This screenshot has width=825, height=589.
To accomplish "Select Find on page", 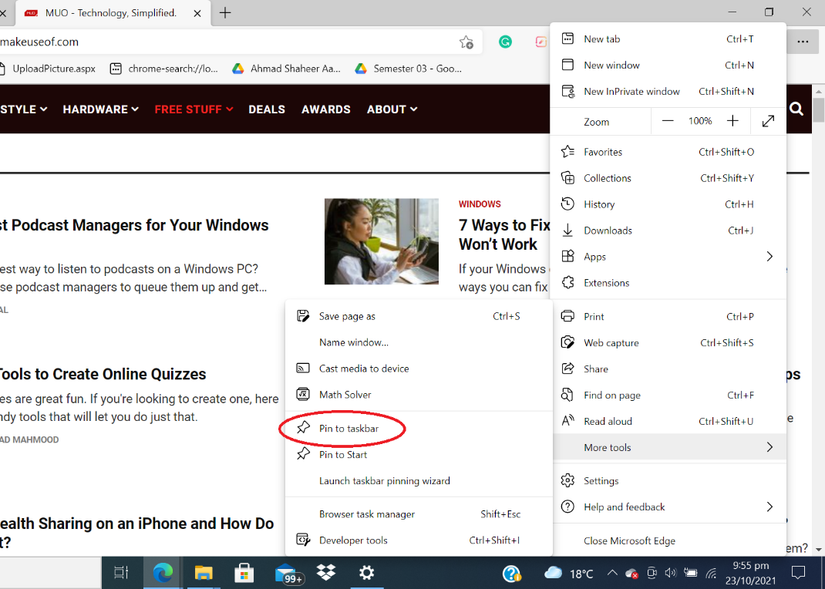I will (668, 395).
